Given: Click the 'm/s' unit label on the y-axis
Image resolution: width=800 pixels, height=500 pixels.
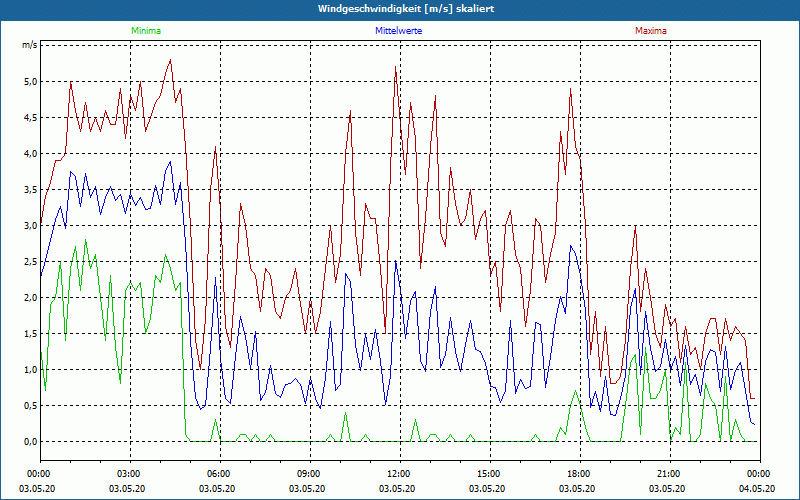Looking at the screenshot, I should [29, 45].
